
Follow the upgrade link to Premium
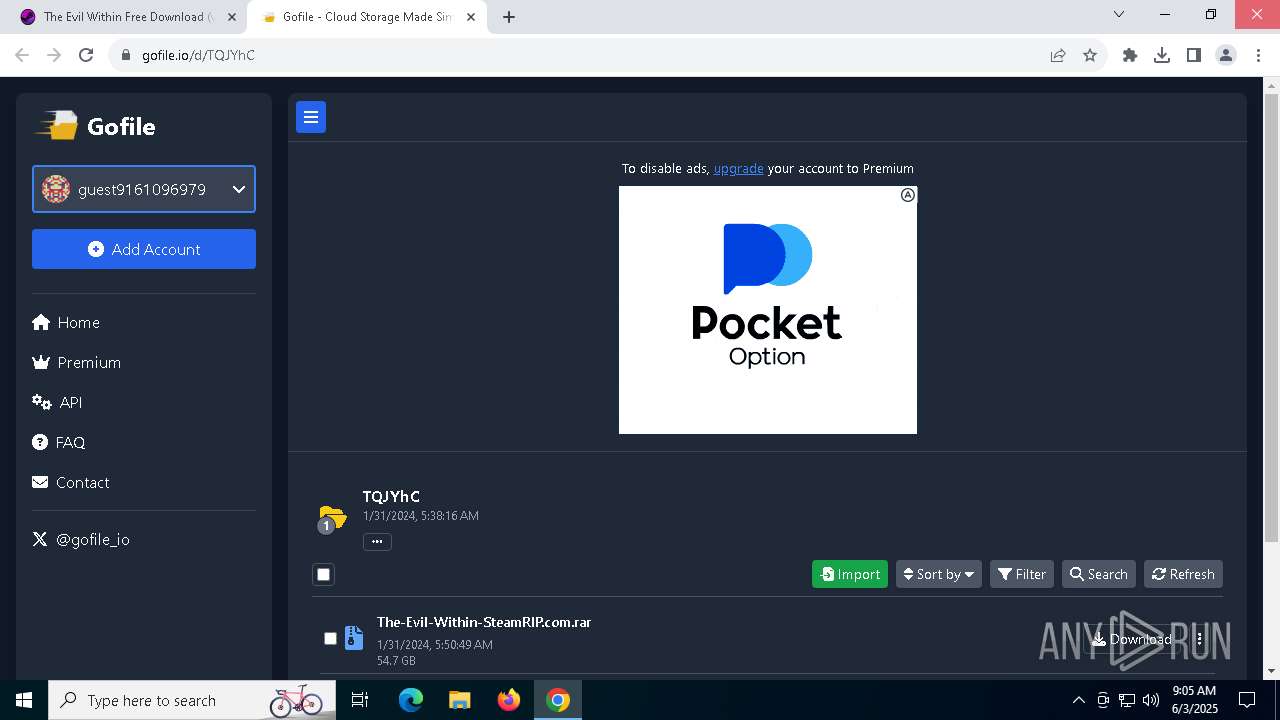(738, 168)
